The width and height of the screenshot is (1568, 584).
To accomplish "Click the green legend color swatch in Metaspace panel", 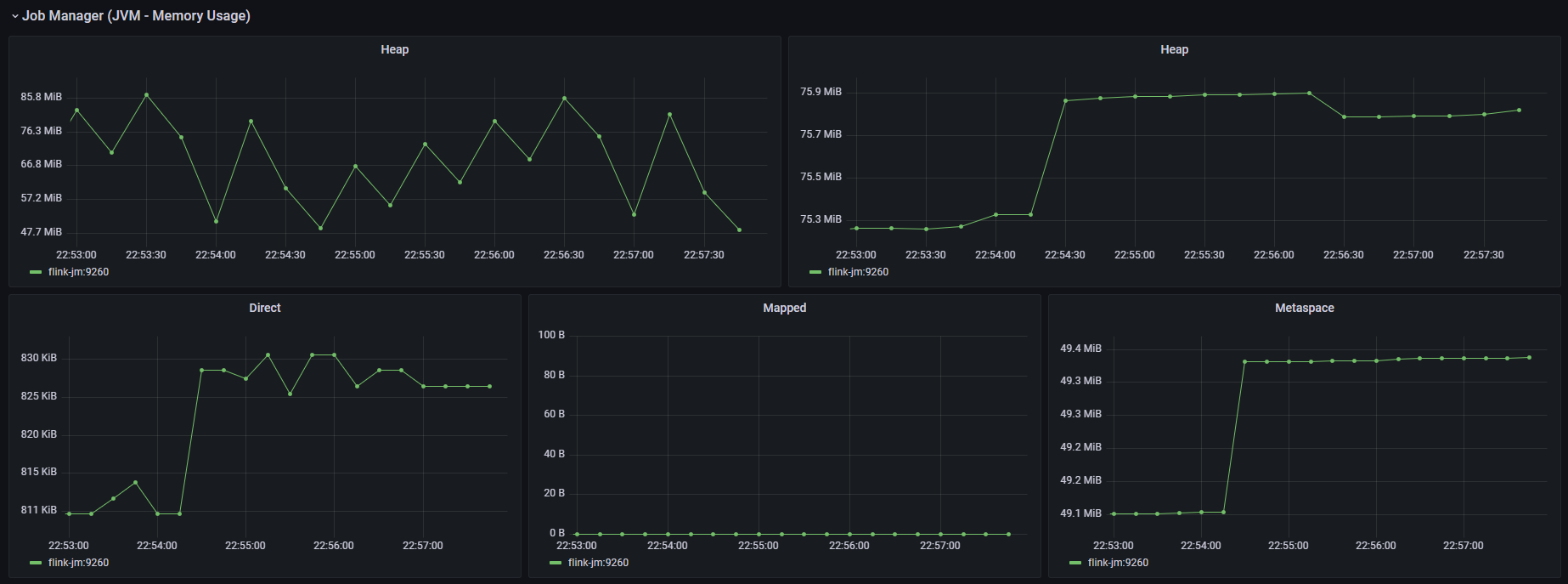I will (1075, 563).
